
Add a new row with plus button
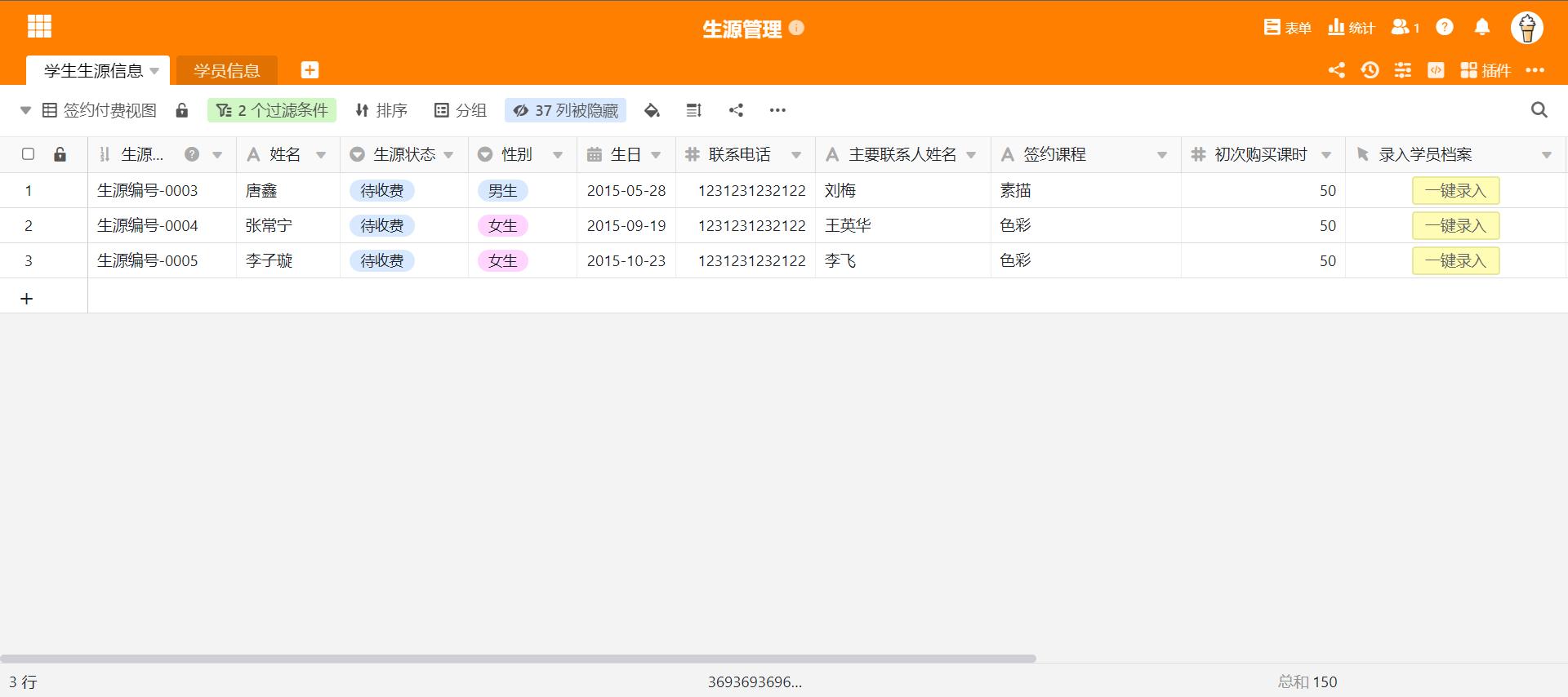pyautogui.click(x=27, y=299)
